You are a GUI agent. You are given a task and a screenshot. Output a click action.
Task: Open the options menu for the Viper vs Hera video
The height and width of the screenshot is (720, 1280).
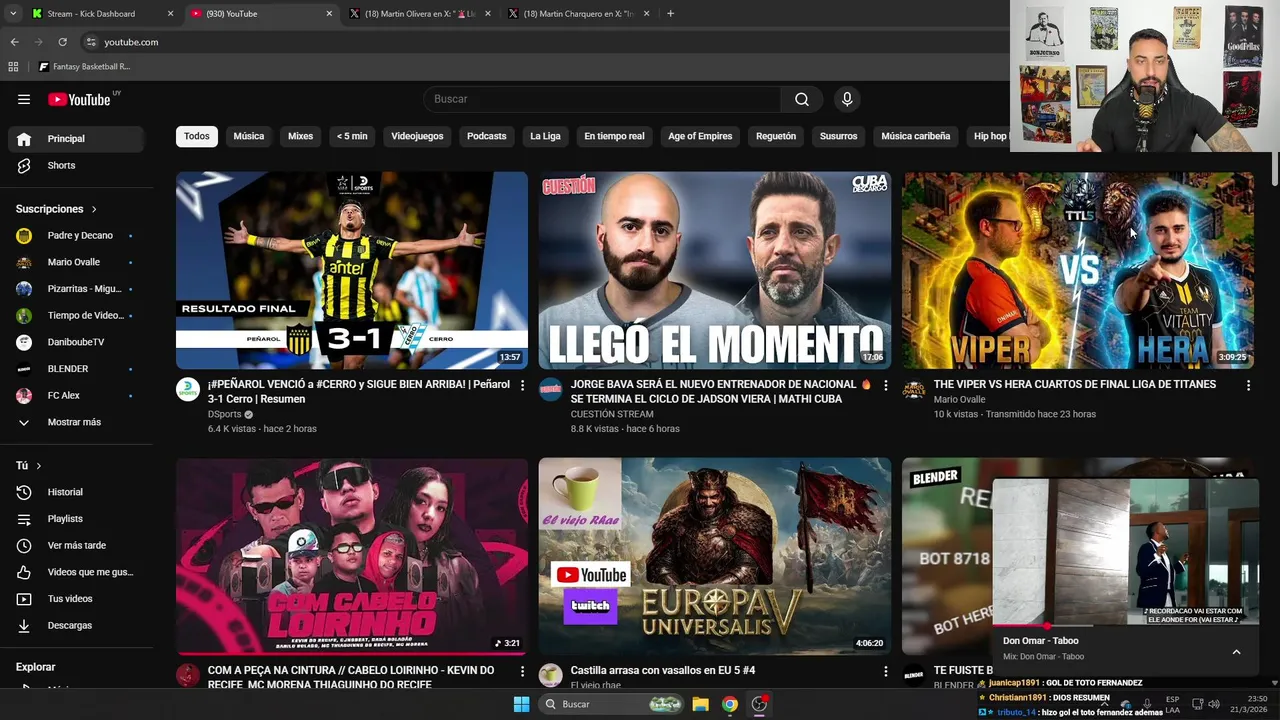pos(1248,385)
